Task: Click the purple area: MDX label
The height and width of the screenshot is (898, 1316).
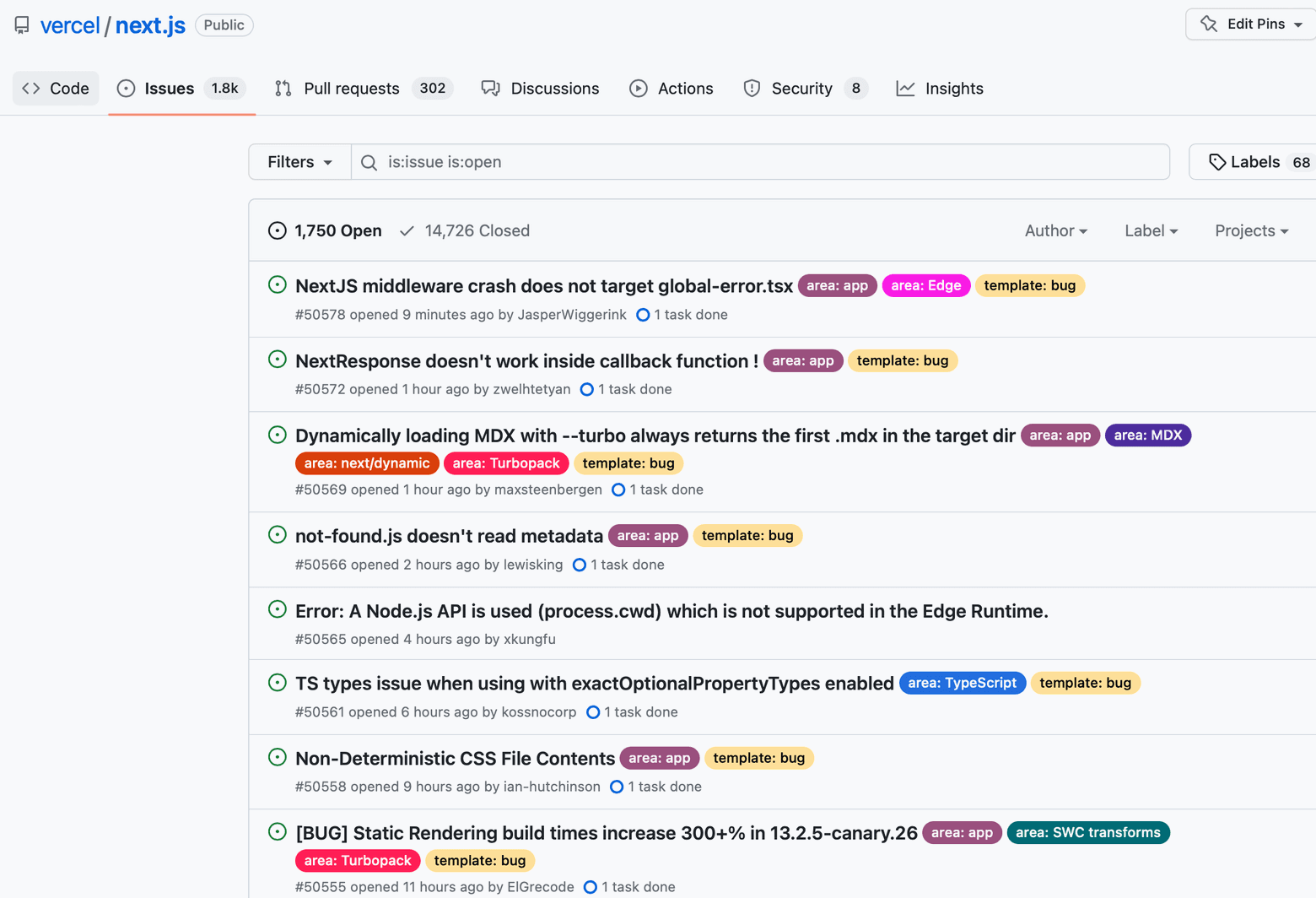Action: tap(1148, 435)
